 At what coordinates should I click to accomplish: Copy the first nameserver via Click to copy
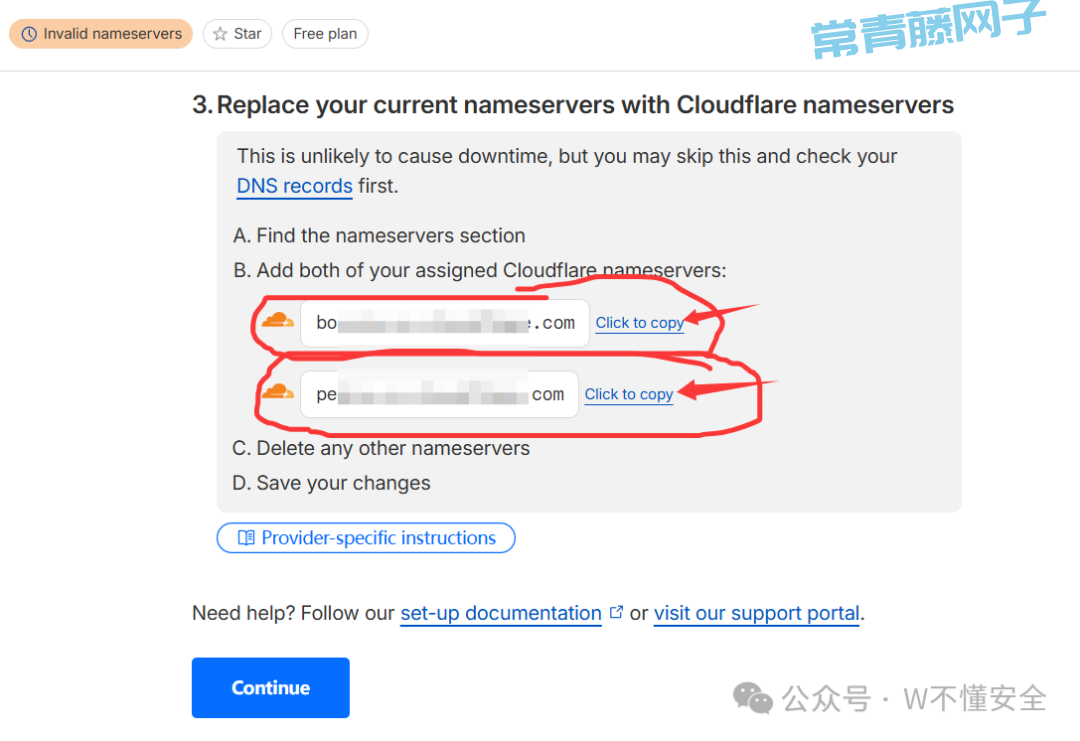coord(640,323)
